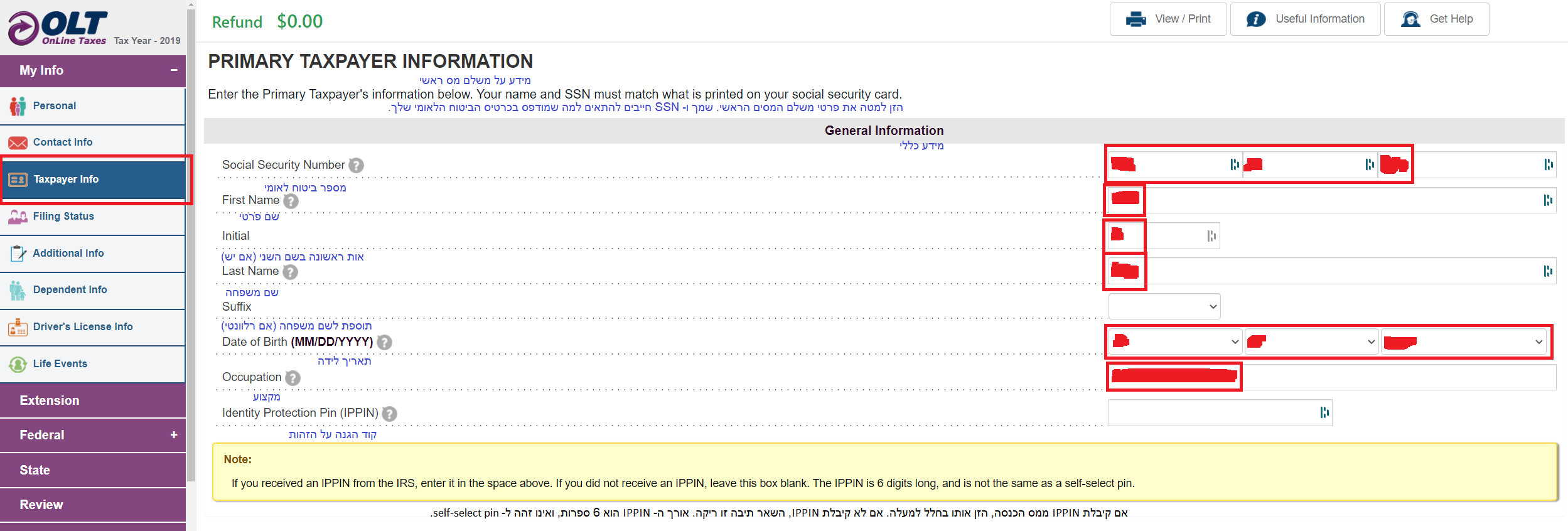Go to Life Events page
The height and width of the screenshot is (531, 1568).
coord(92,364)
